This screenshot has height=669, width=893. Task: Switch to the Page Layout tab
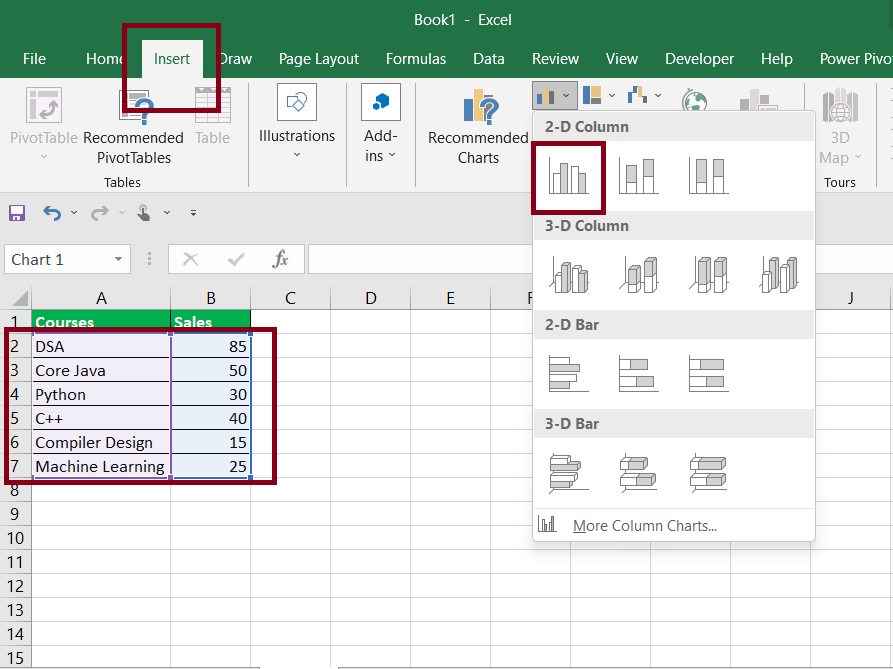coord(319,59)
